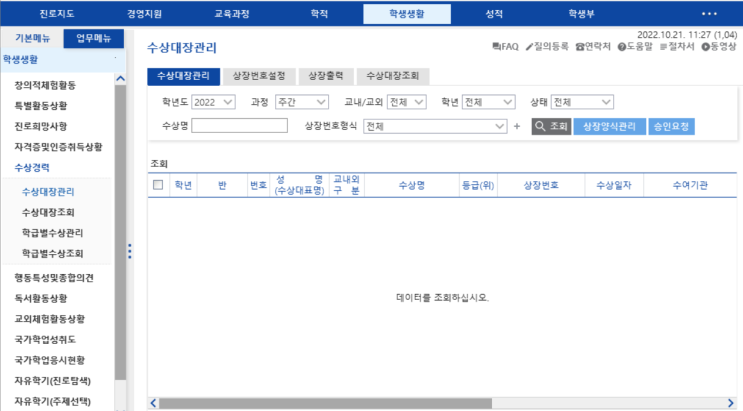Open the FAQ link
Screen dimensions: 743x411
[x=505, y=46]
